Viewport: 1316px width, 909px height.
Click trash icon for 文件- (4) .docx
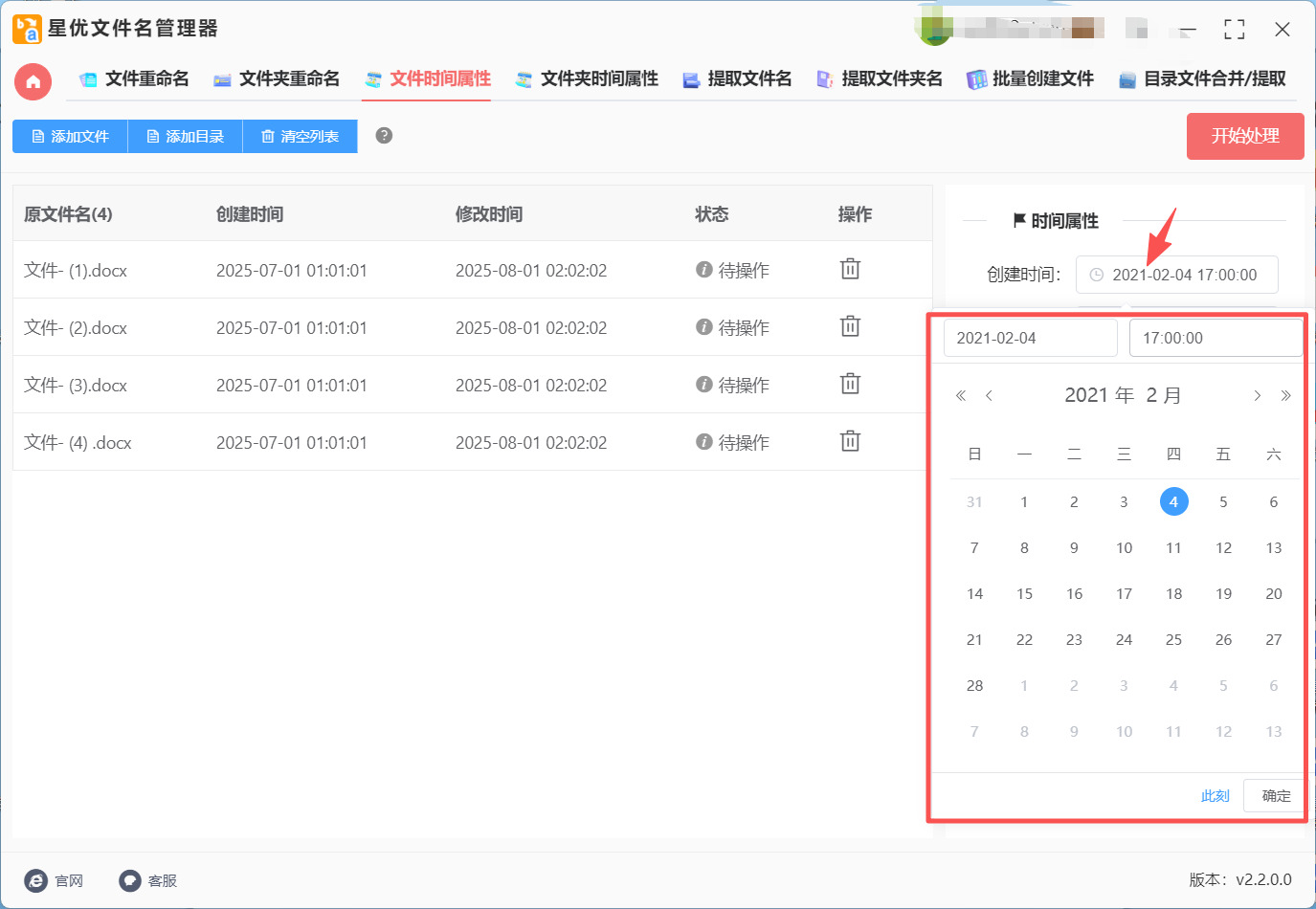click(850, 441)
